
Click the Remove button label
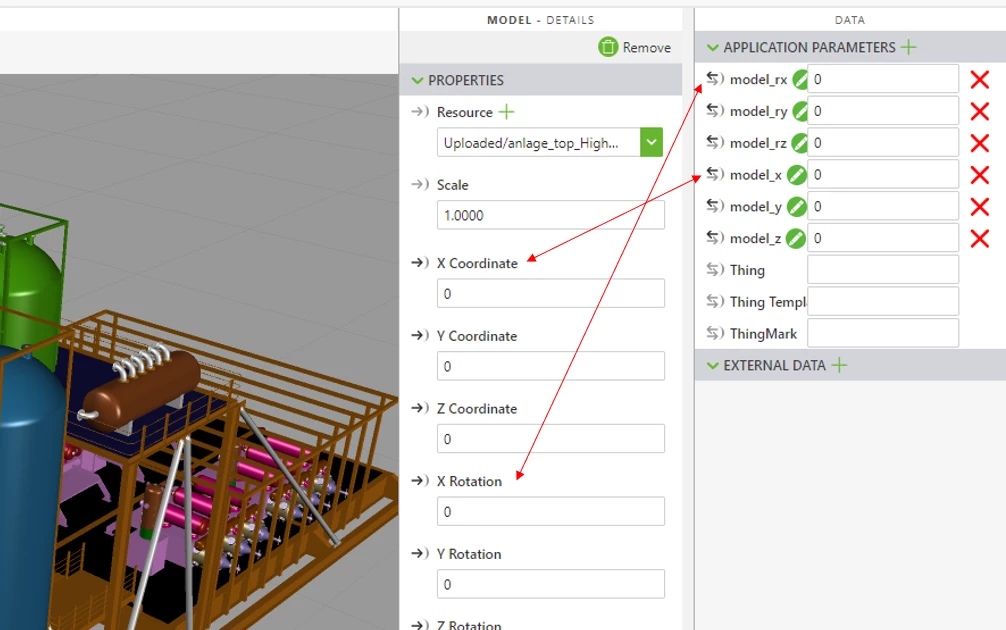[647, 47]
